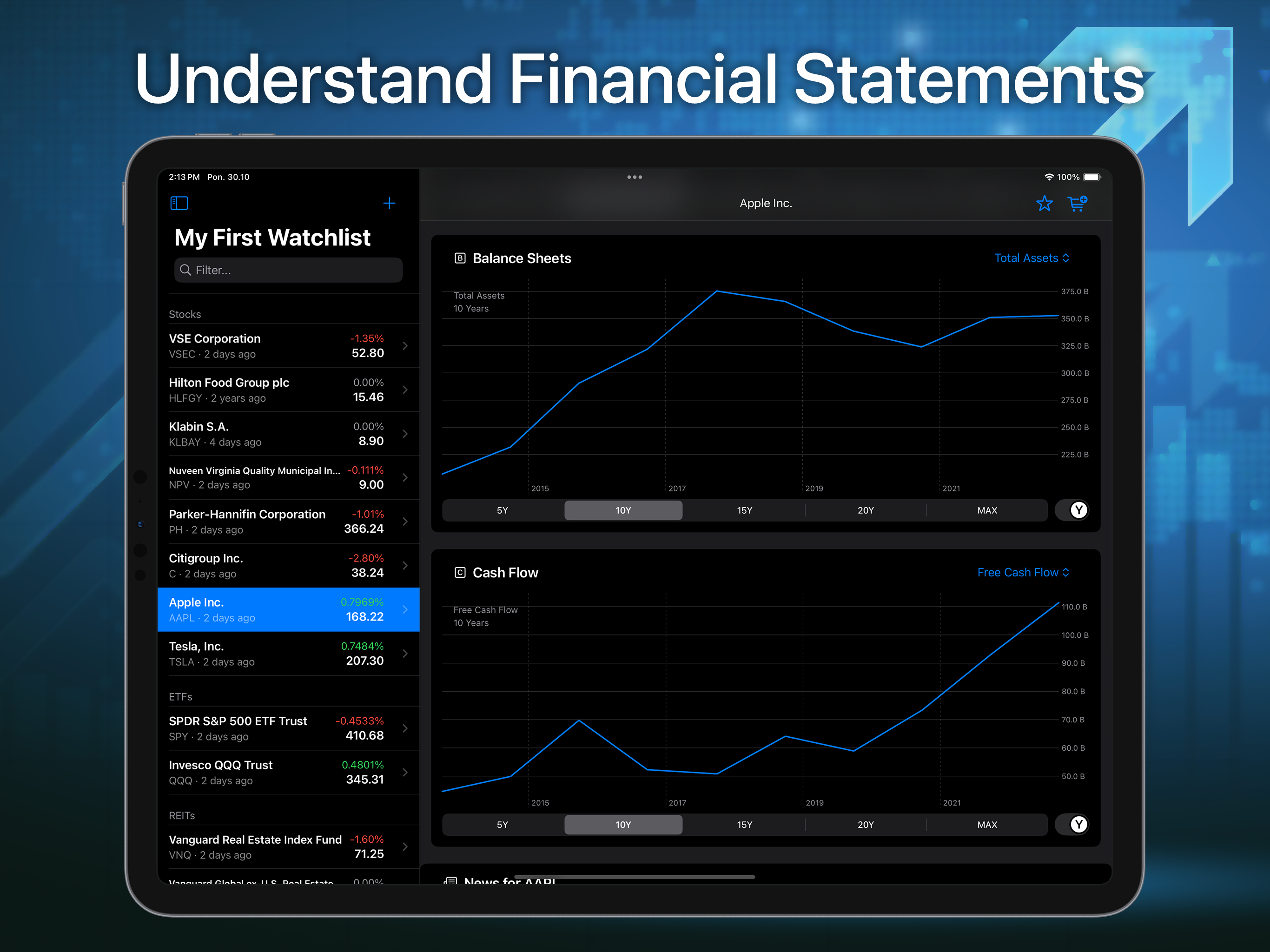This screenshot has width=1270, height=952.
Task: Select 5Y range on Balance Sheets chart
Action: pyautogui.click(x=503, y=510)
